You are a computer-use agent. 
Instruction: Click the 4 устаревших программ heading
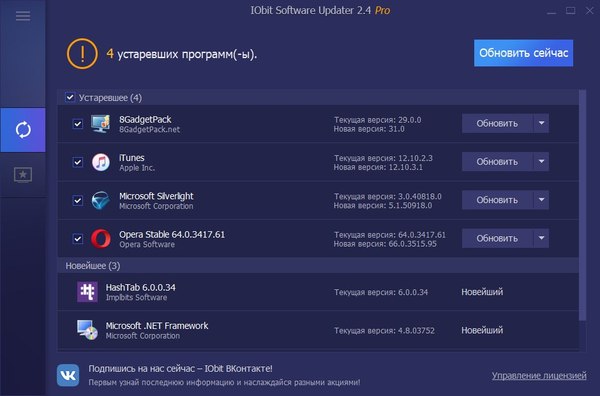181,54
